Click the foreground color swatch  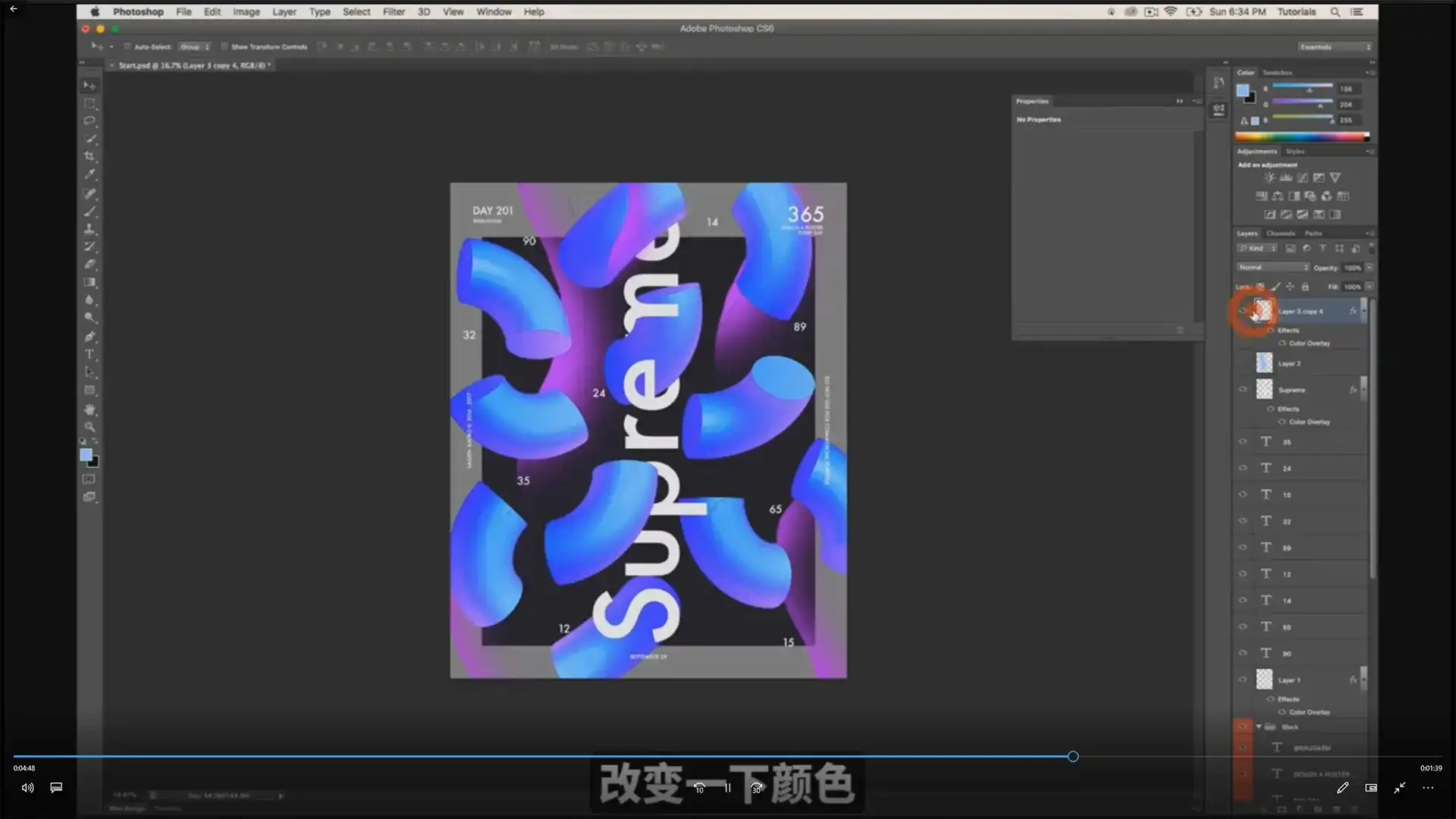click(86, 454)
